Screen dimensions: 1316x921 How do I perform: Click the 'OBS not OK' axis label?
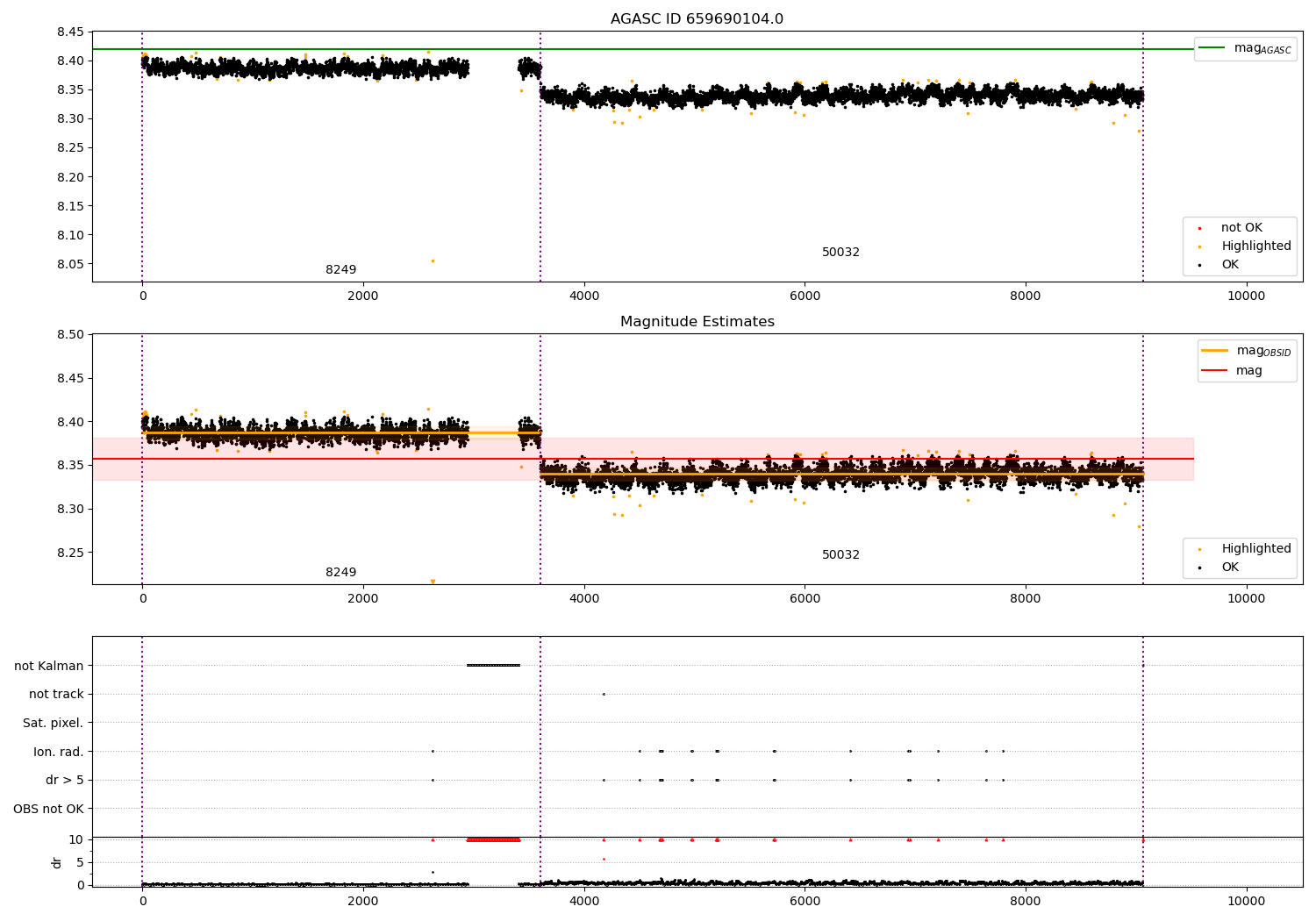49,809
